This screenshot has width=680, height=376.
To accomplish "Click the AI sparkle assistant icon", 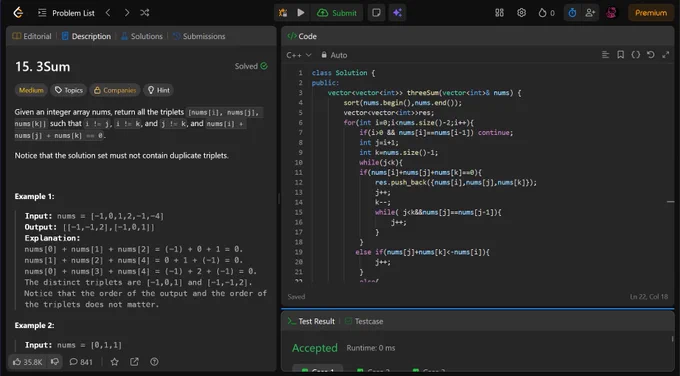I will 397,13.
